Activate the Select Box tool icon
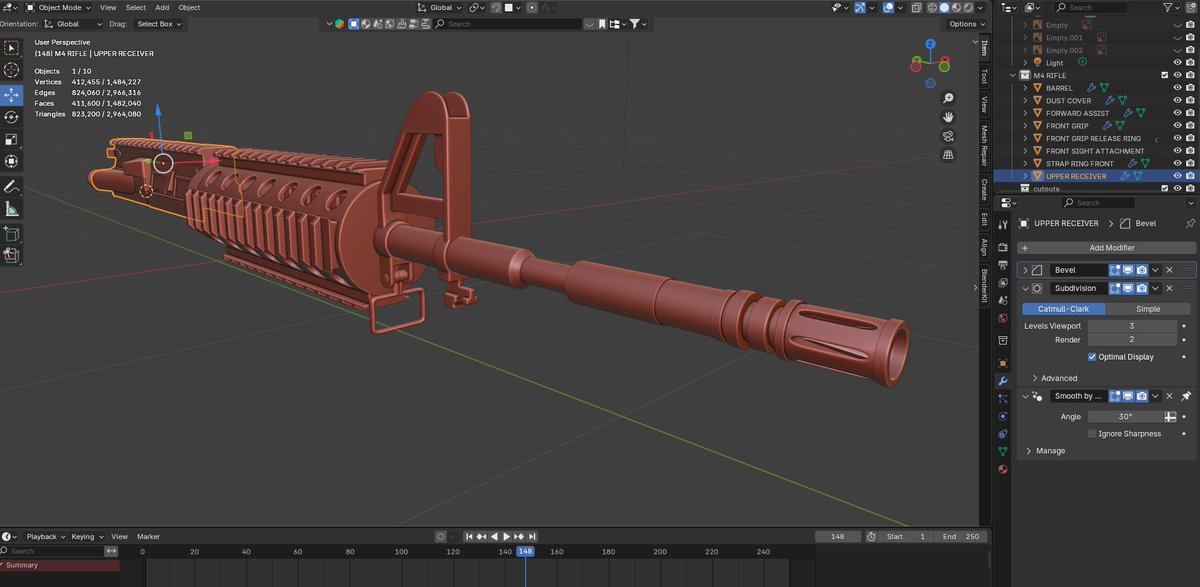This screenshot has height=587, width=1200. tap(11, 48)
